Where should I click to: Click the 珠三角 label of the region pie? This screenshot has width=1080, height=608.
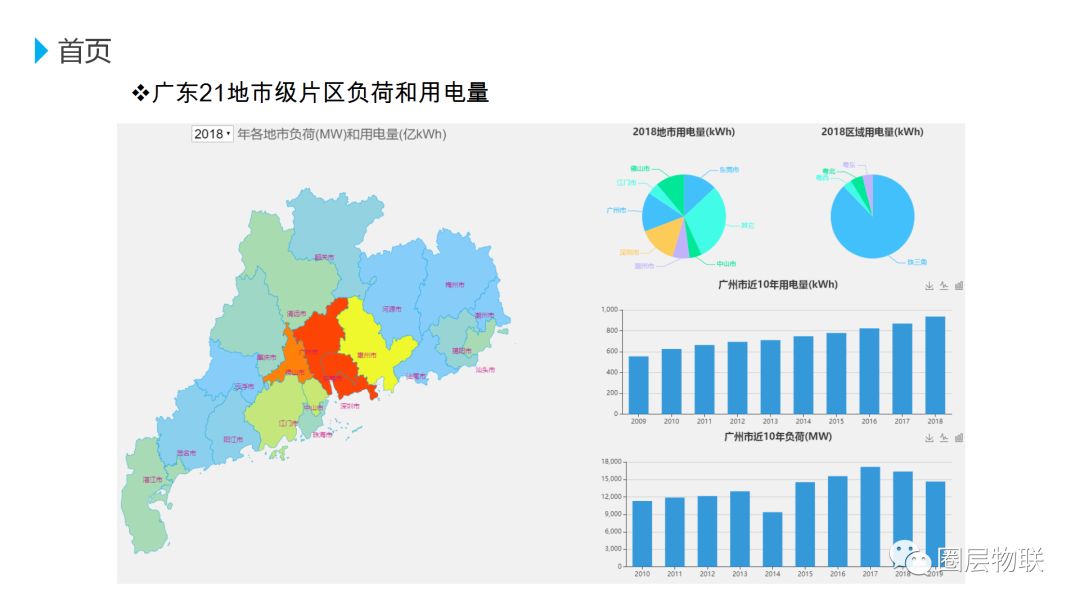[x=917, y=262]
